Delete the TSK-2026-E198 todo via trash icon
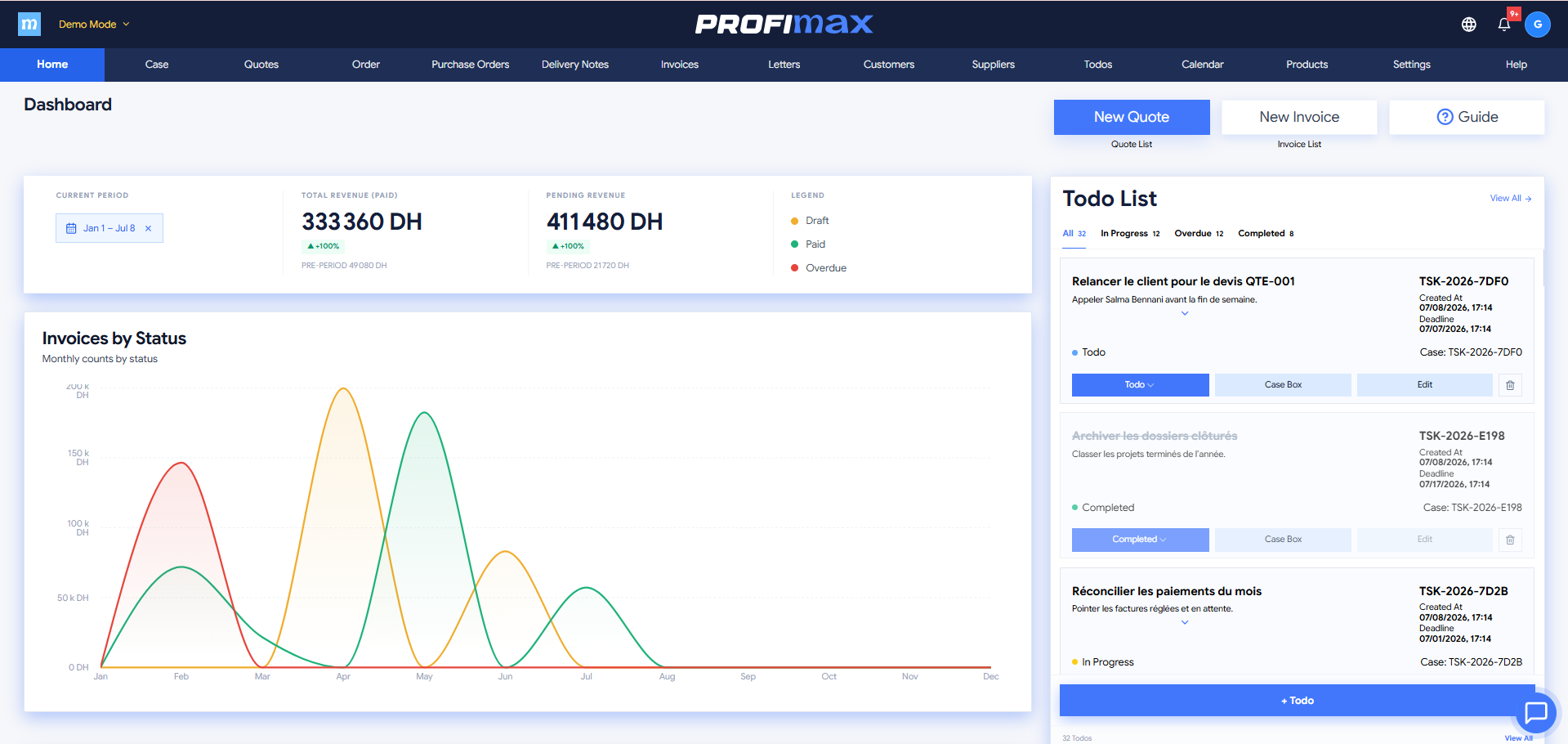Image resolution: width=1568 pixels, height=744 pixels. click(x=1510, y=540)
